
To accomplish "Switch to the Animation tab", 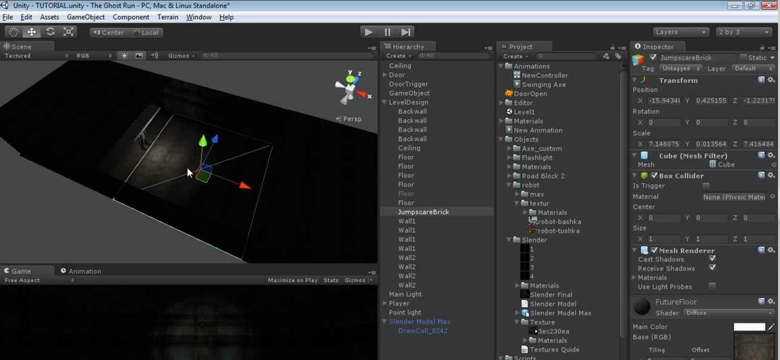I will point(81,271).
